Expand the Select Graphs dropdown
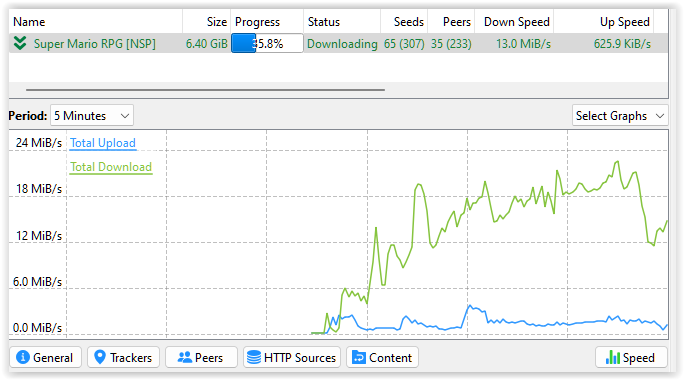 click(620, 116)
